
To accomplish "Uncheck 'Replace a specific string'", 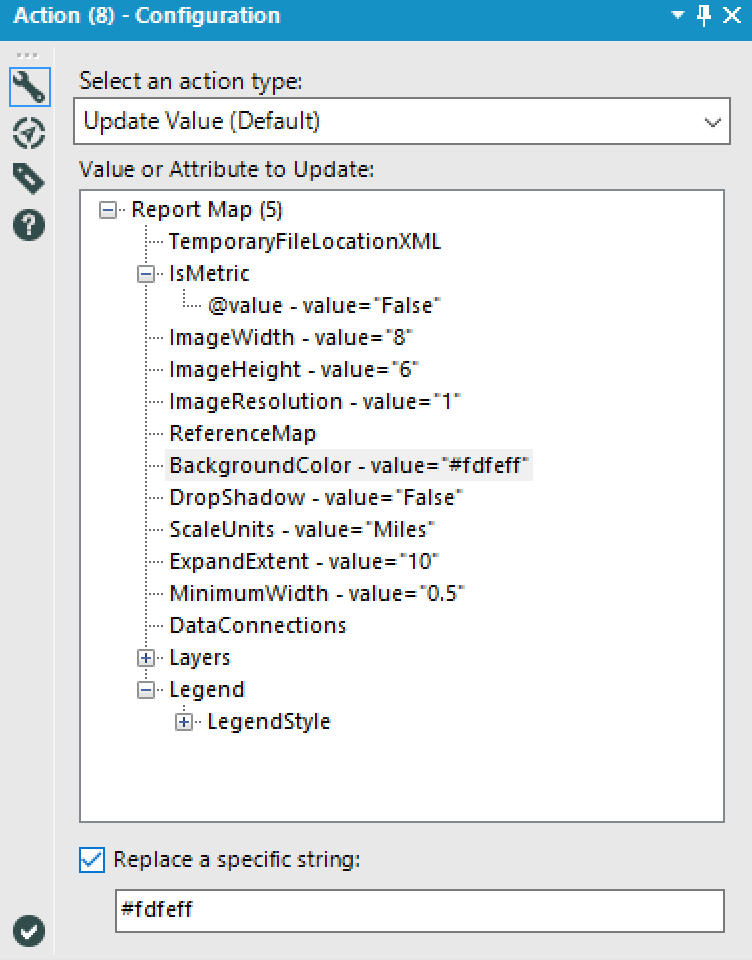I will tap(91, 860).
